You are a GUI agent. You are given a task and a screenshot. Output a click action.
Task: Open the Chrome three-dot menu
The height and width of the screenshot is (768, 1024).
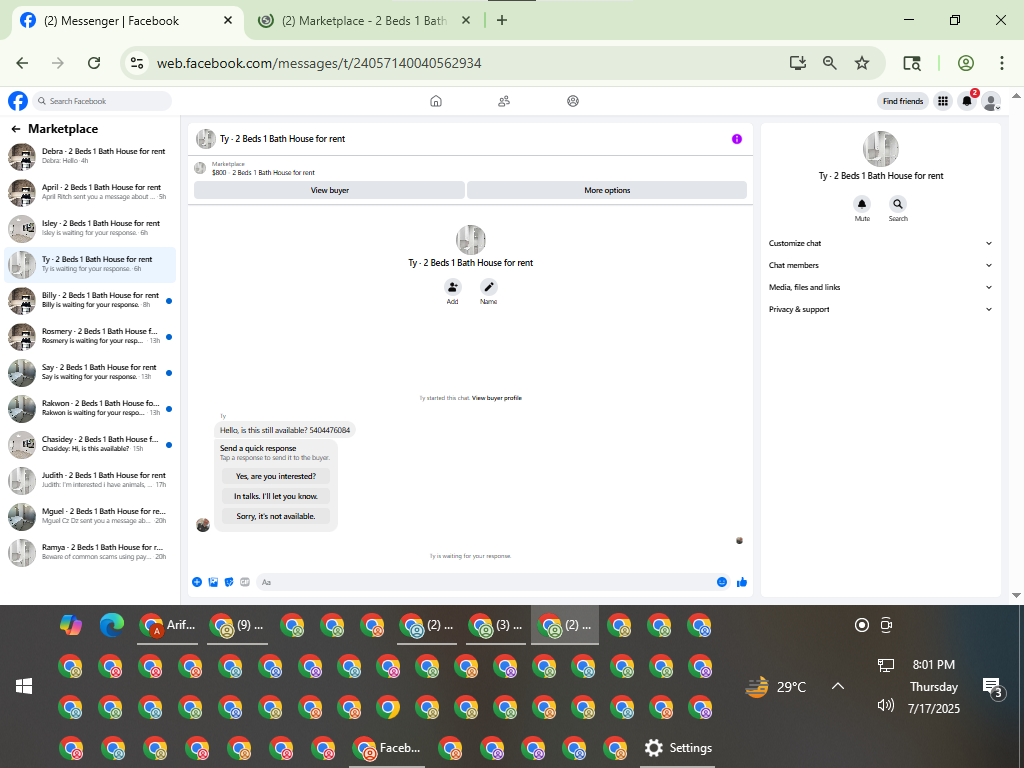pyautogui.click(x=1002, y=63)
